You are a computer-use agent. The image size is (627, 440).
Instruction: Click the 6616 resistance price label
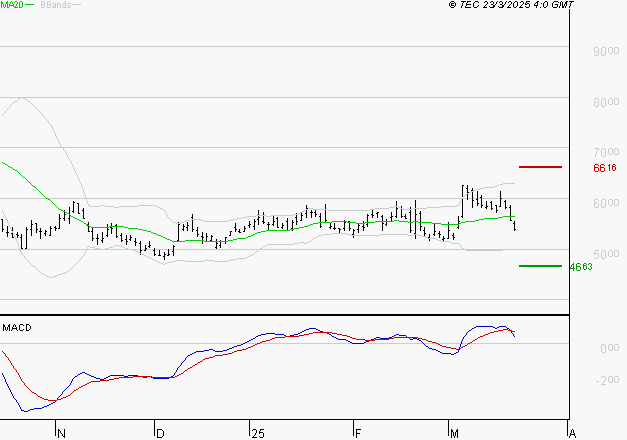coord(604,168)
